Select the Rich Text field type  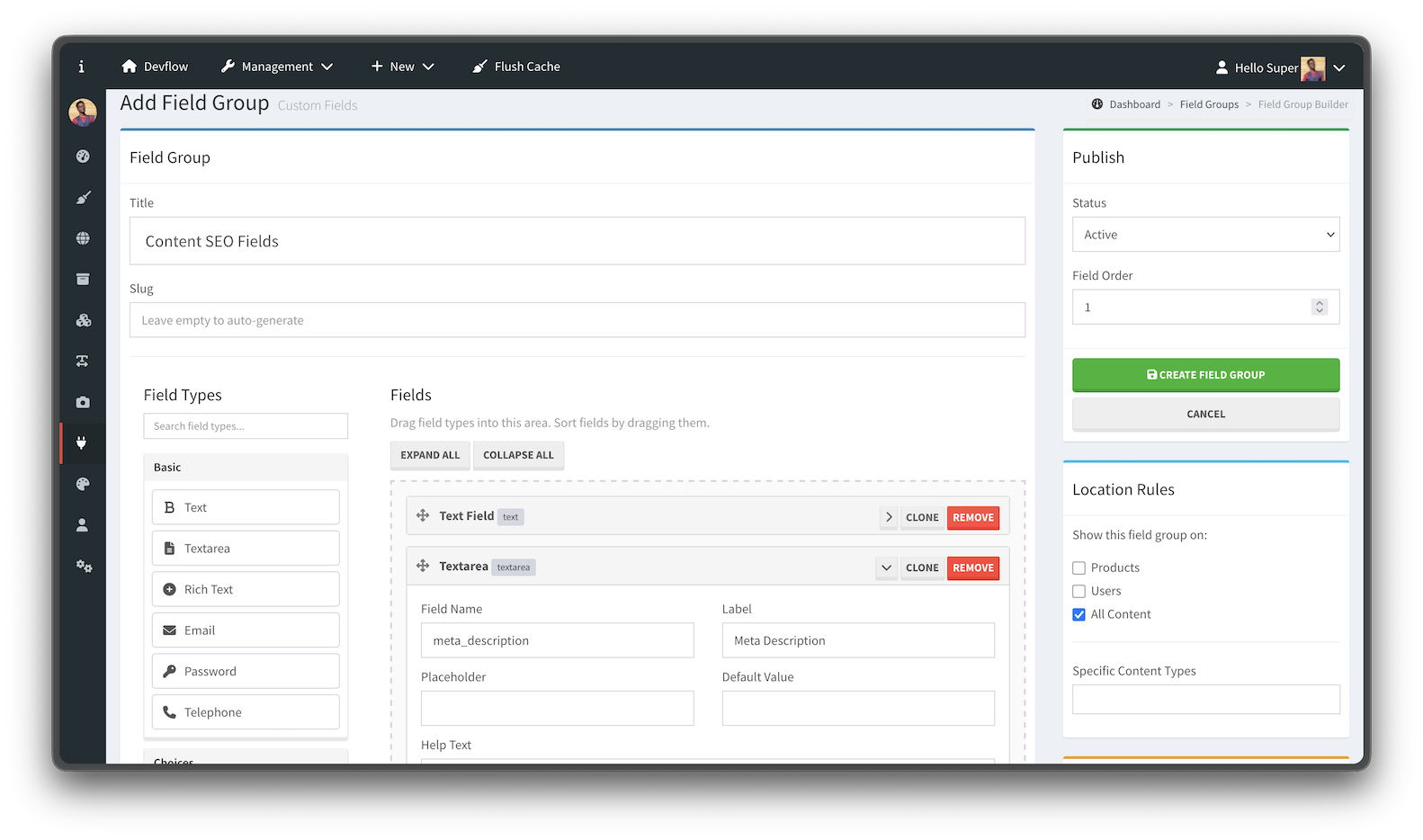coord(246,589)
